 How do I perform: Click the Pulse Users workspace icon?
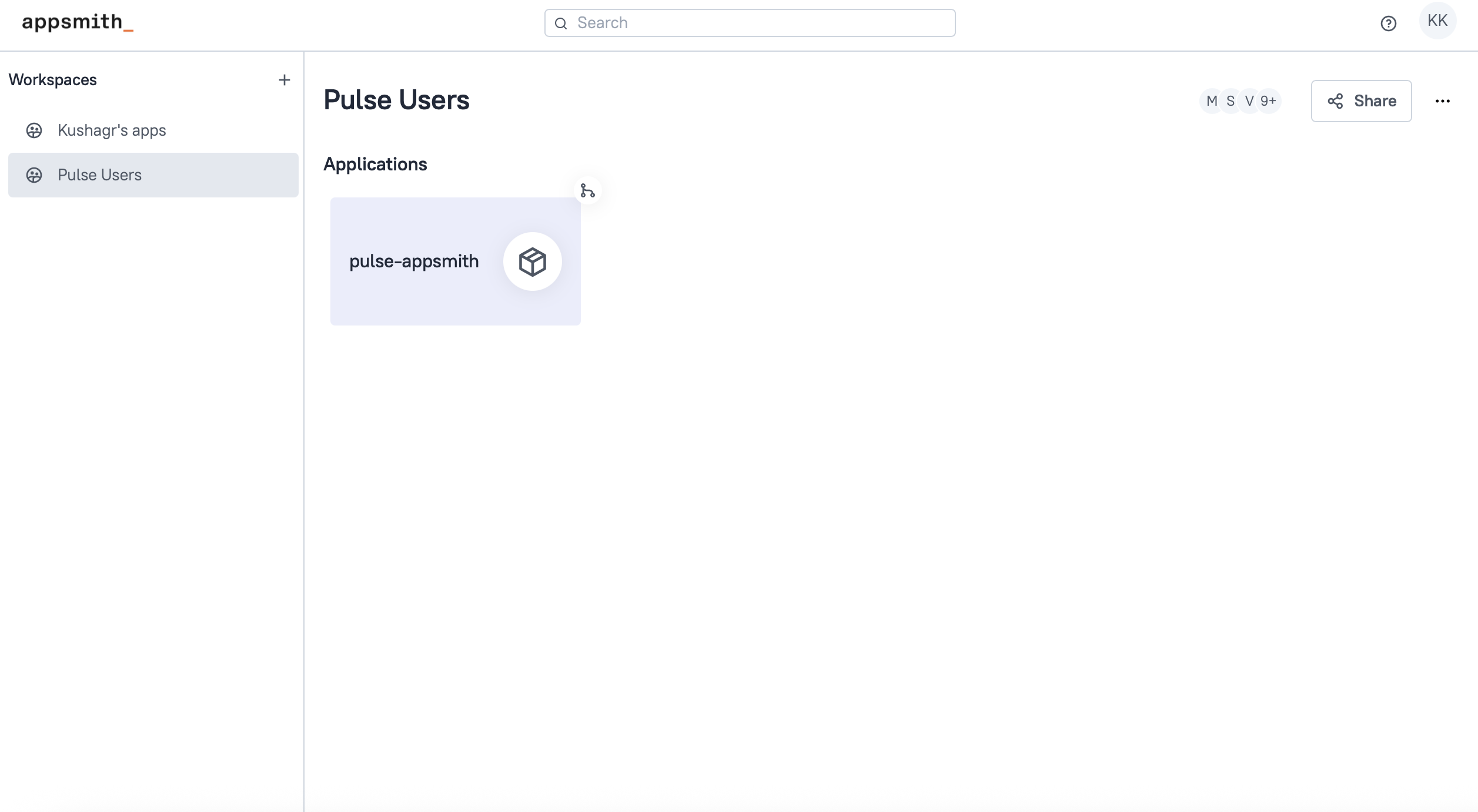34,175
